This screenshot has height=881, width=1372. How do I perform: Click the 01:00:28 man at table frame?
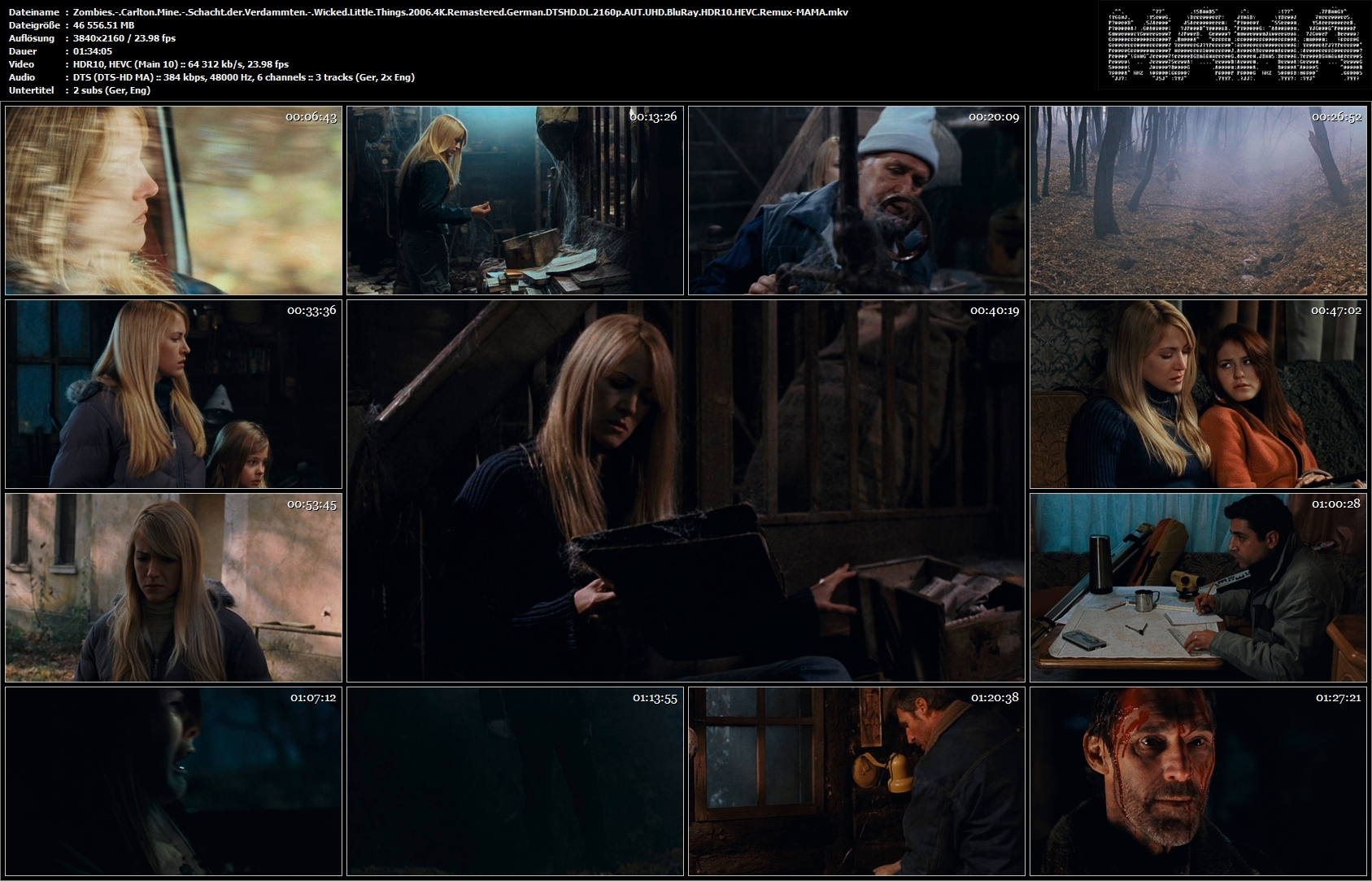[x=1198, y=587]
